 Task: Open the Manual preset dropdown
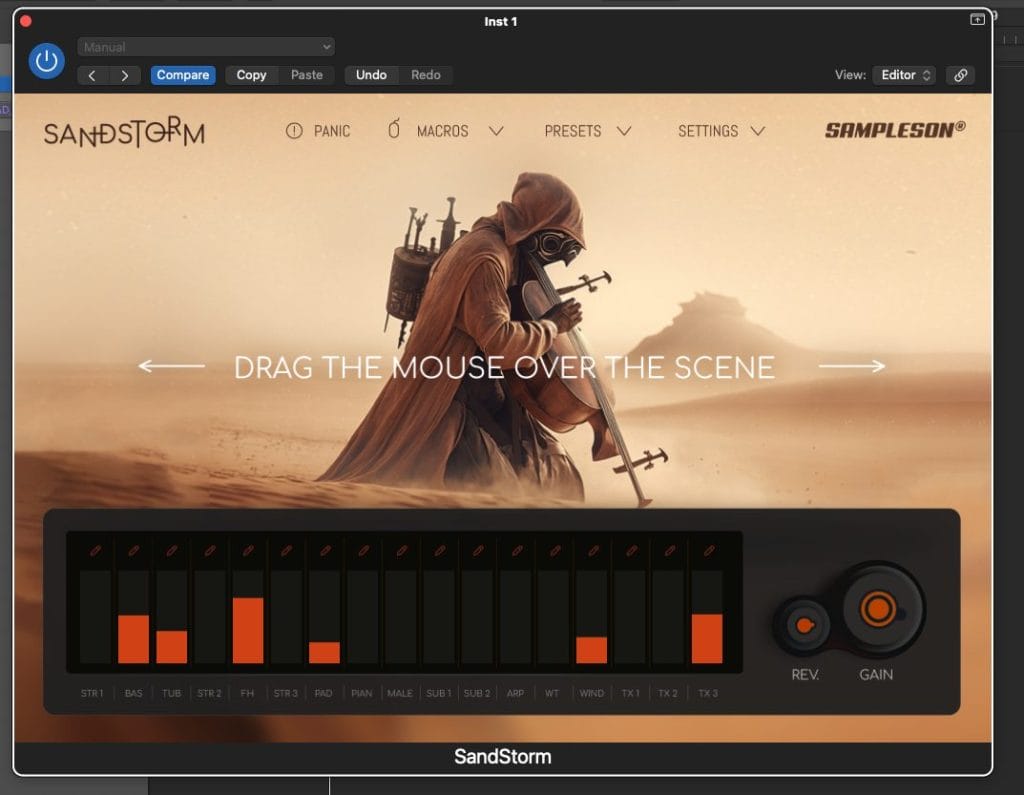coord(206,47)
